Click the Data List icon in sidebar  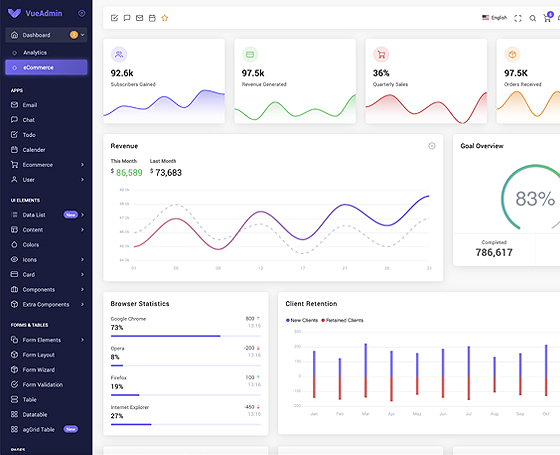(x=14, y=215)
